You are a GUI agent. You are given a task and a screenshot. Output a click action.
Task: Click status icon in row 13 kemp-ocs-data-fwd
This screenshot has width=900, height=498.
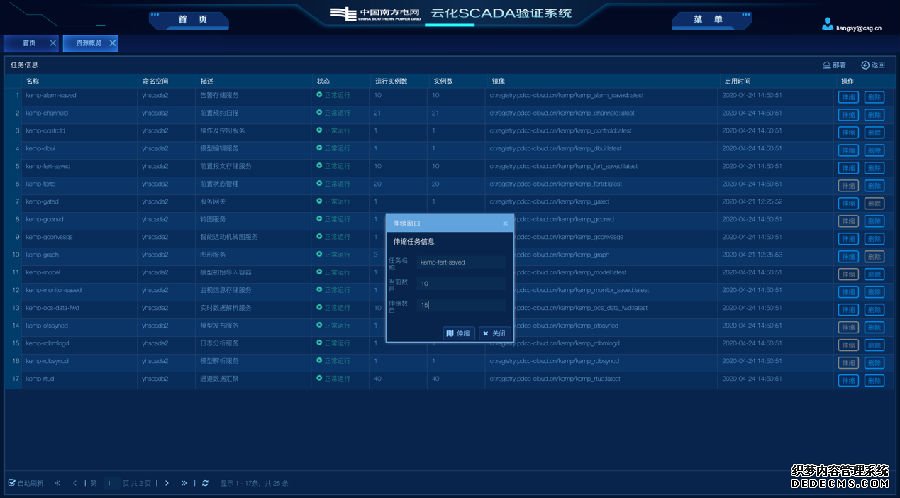(x=319, y=308)
